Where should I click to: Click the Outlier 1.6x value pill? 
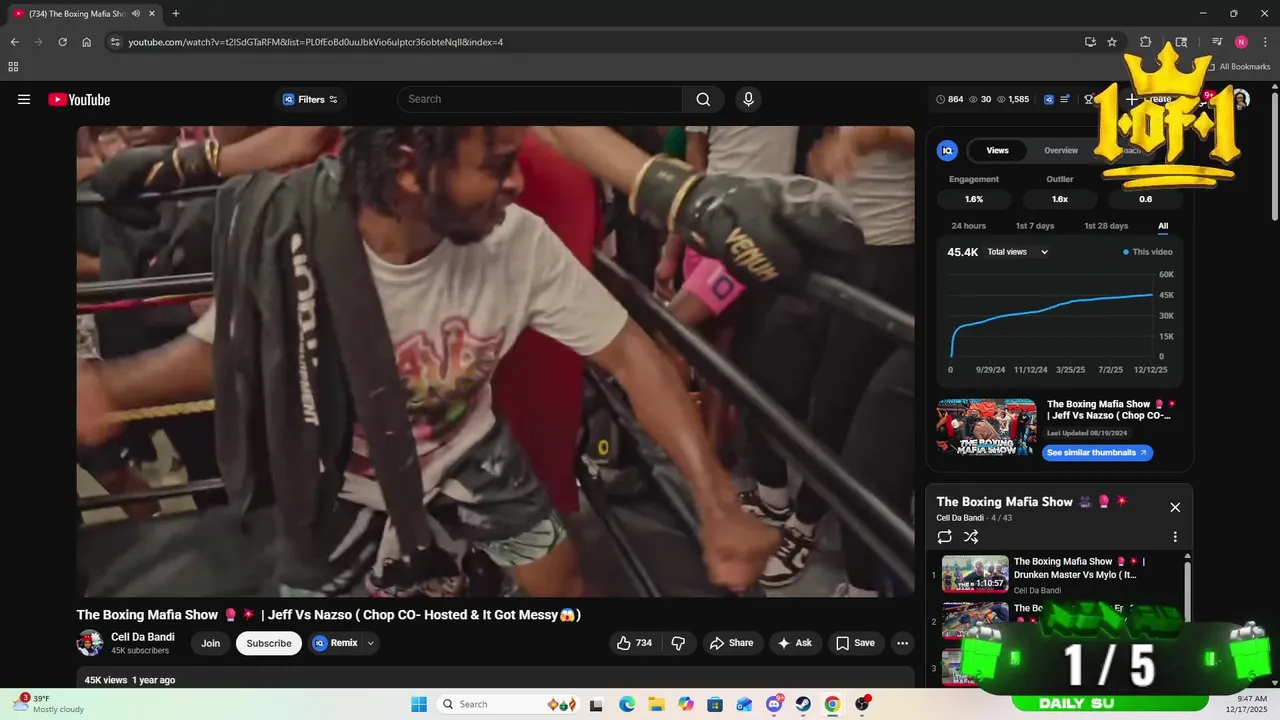1060,199
